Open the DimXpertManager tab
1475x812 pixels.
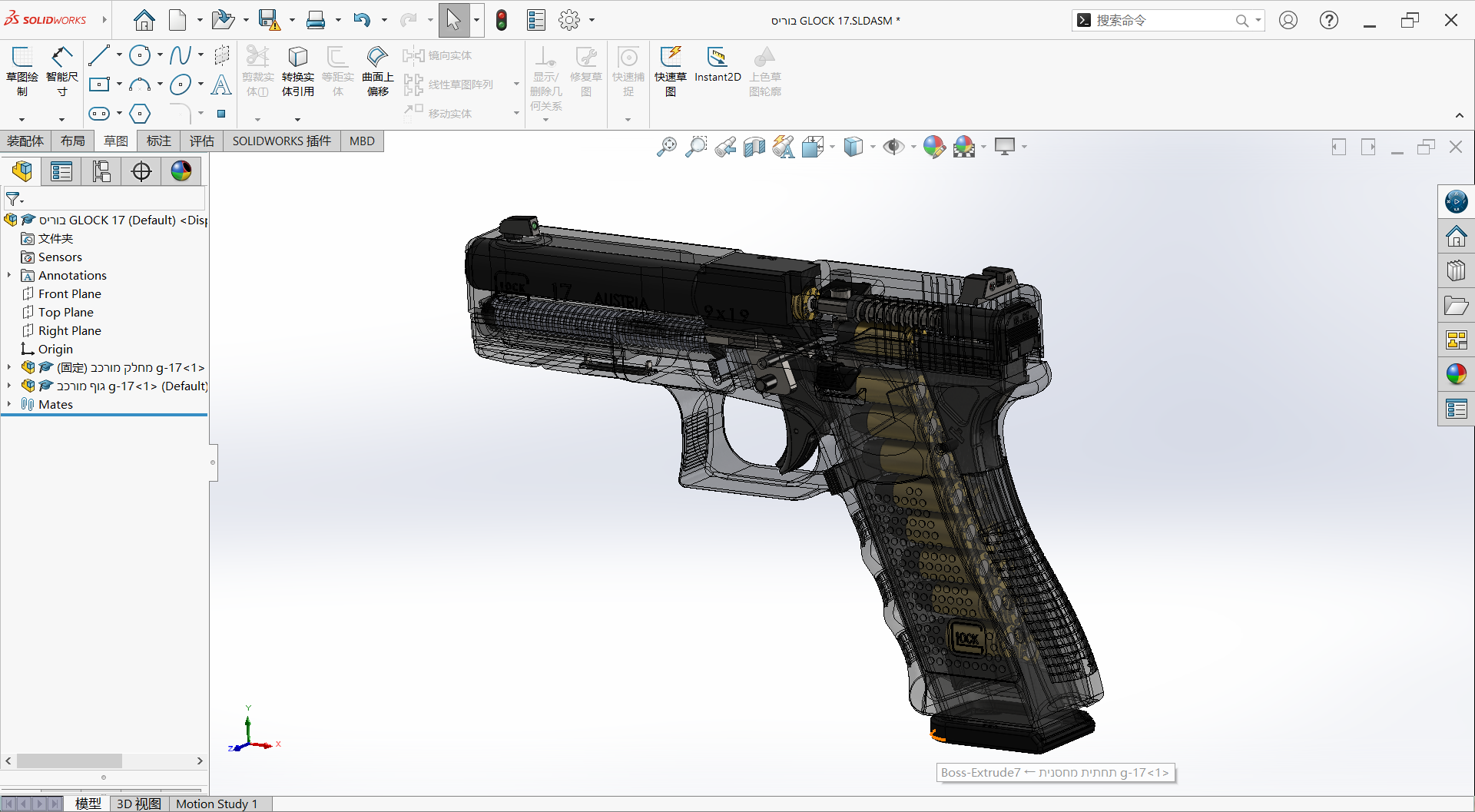[x=141, y=171]
